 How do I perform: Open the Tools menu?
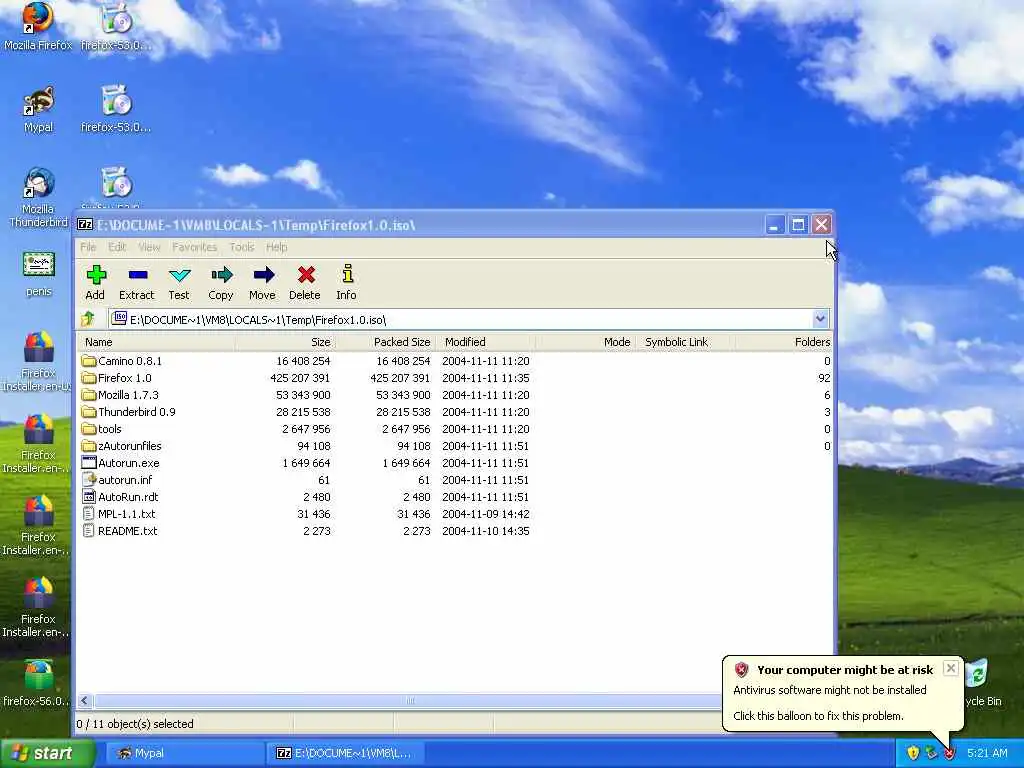[242, 247]
